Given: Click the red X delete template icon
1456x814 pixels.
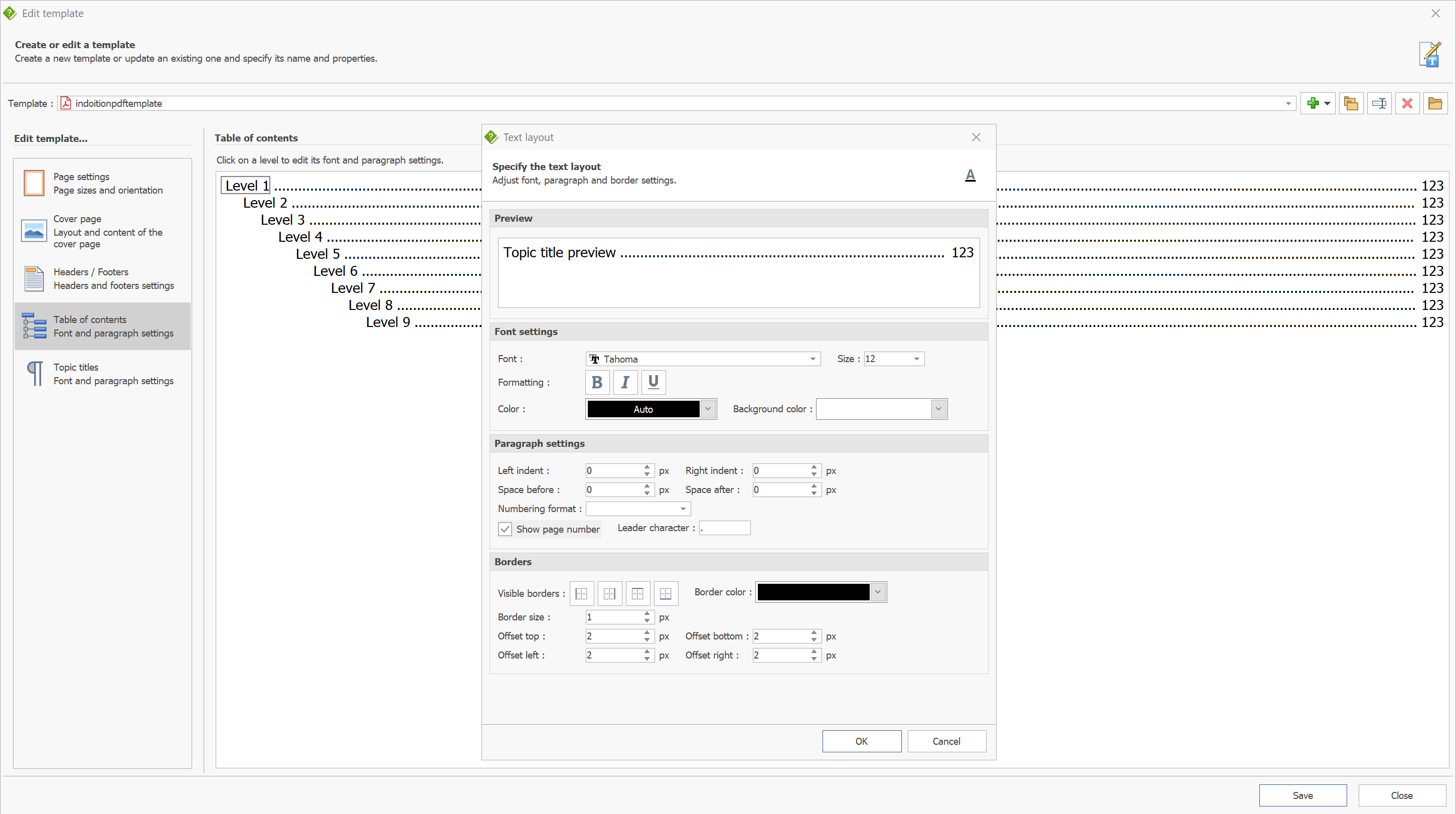Looking at the screenshot, I should pyautogui.click(x=1407, y=103).
